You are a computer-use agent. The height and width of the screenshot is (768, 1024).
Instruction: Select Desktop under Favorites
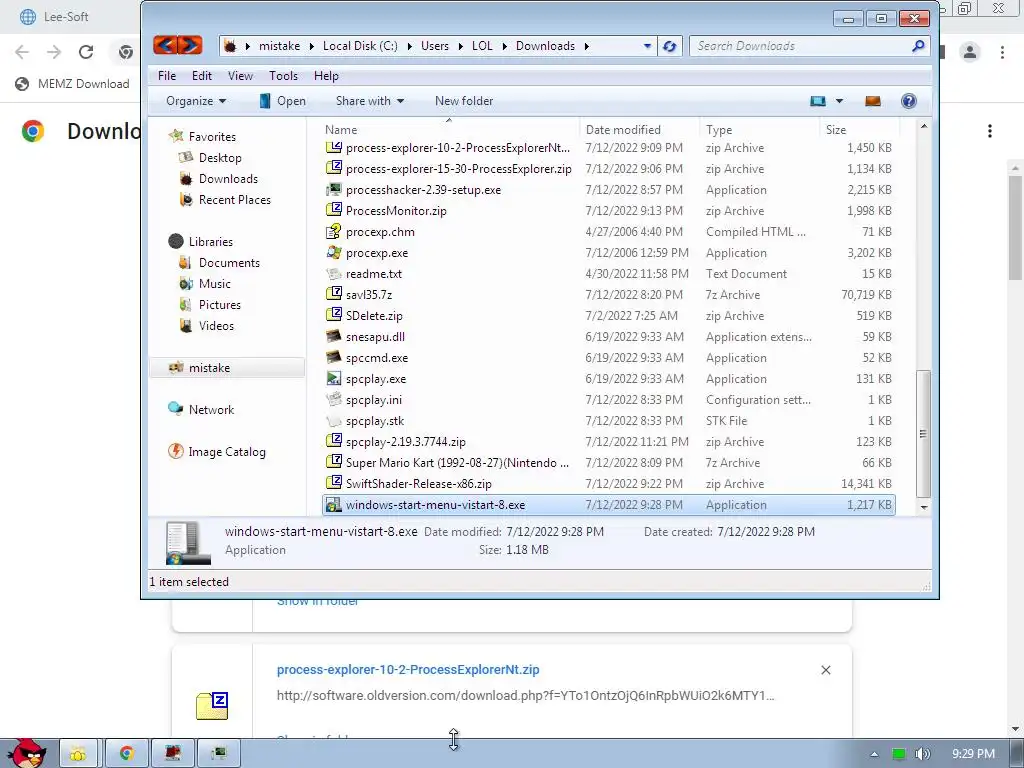[x=220, y=158]
